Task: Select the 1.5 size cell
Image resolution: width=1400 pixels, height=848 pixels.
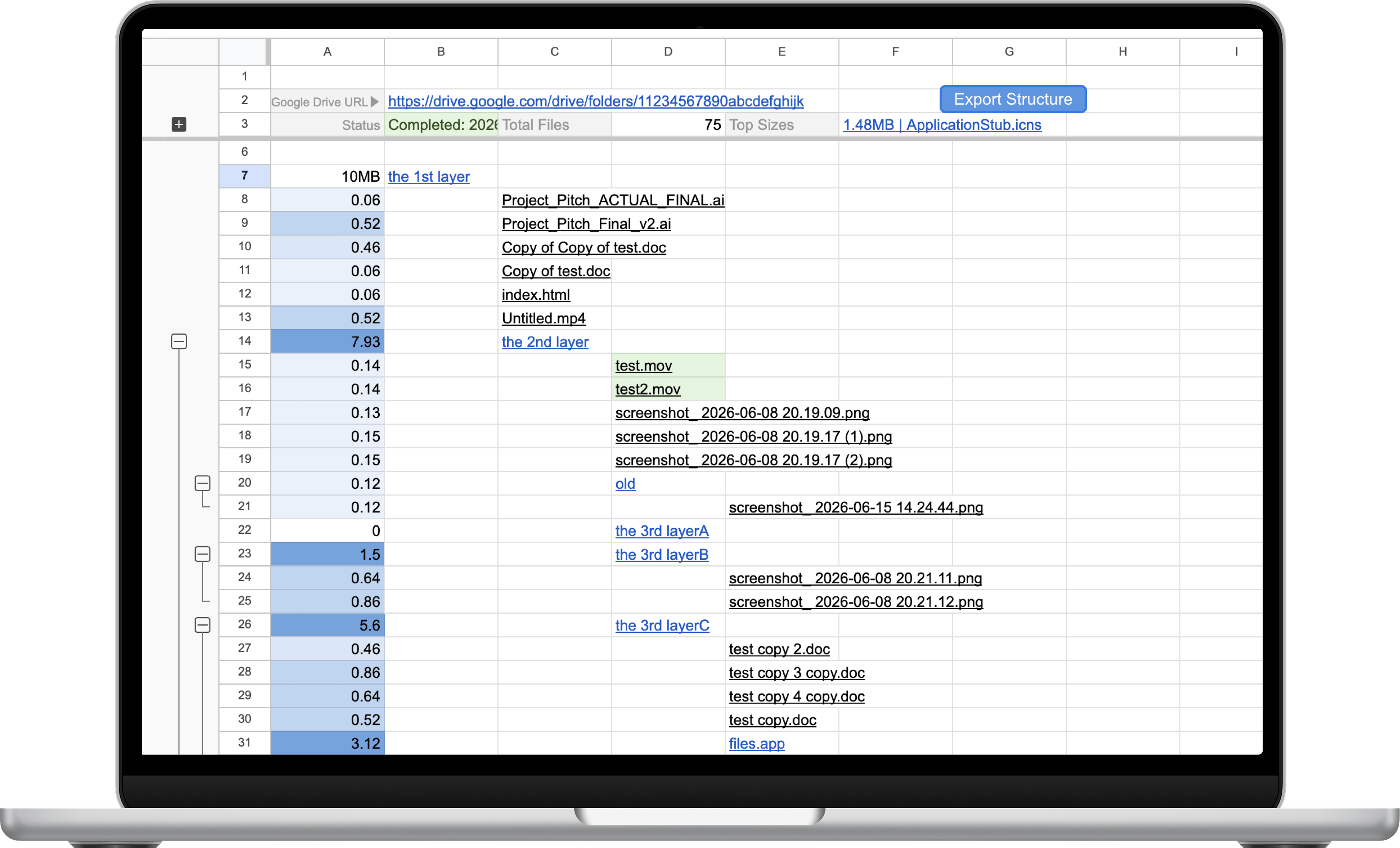Action: (327, 554)
